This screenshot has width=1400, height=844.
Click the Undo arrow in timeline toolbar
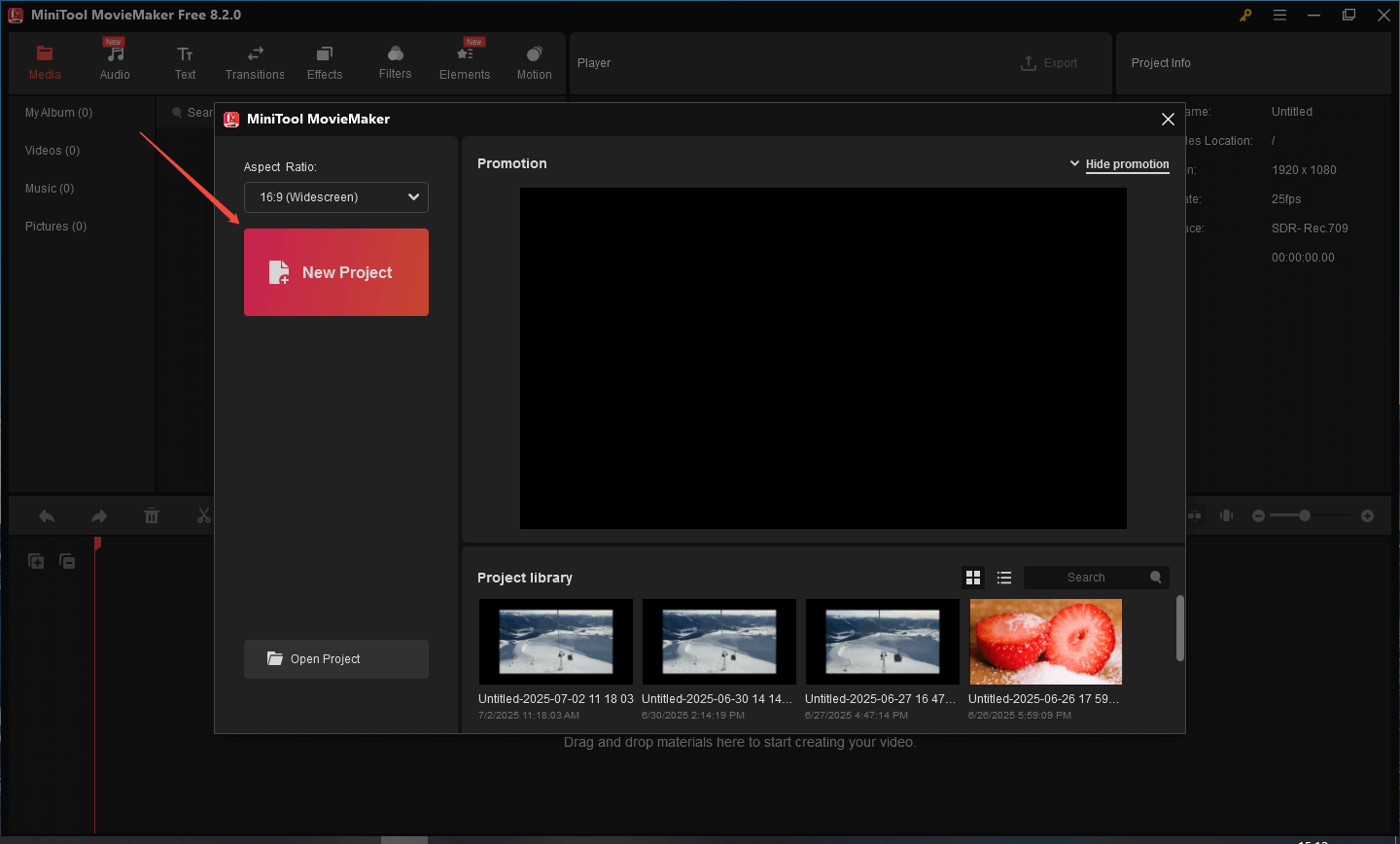point(47,516)
